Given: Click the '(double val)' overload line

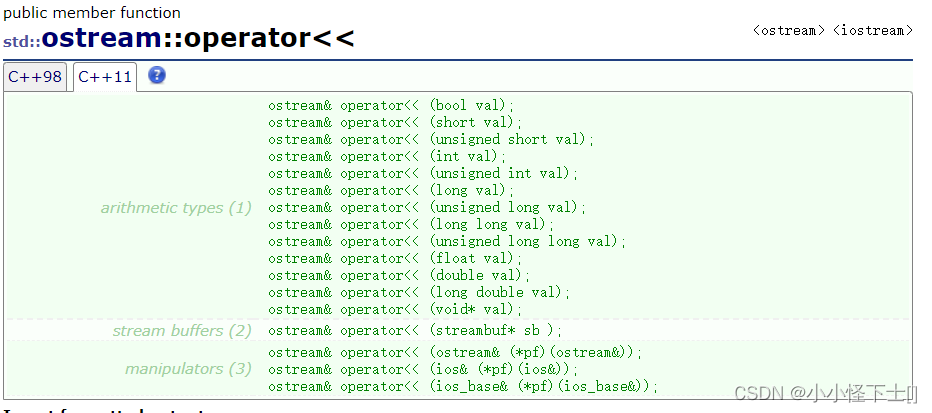Looking at the screenshot, I should (399, 276).
